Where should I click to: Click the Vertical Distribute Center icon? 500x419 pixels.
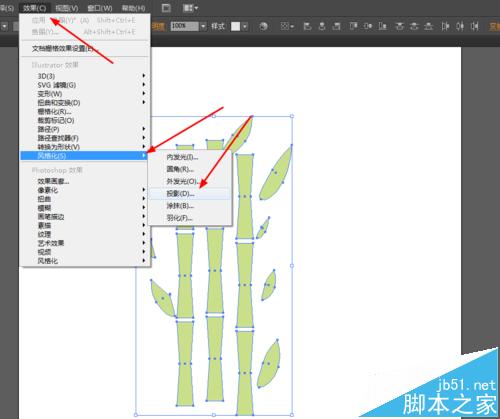point(414,26)
